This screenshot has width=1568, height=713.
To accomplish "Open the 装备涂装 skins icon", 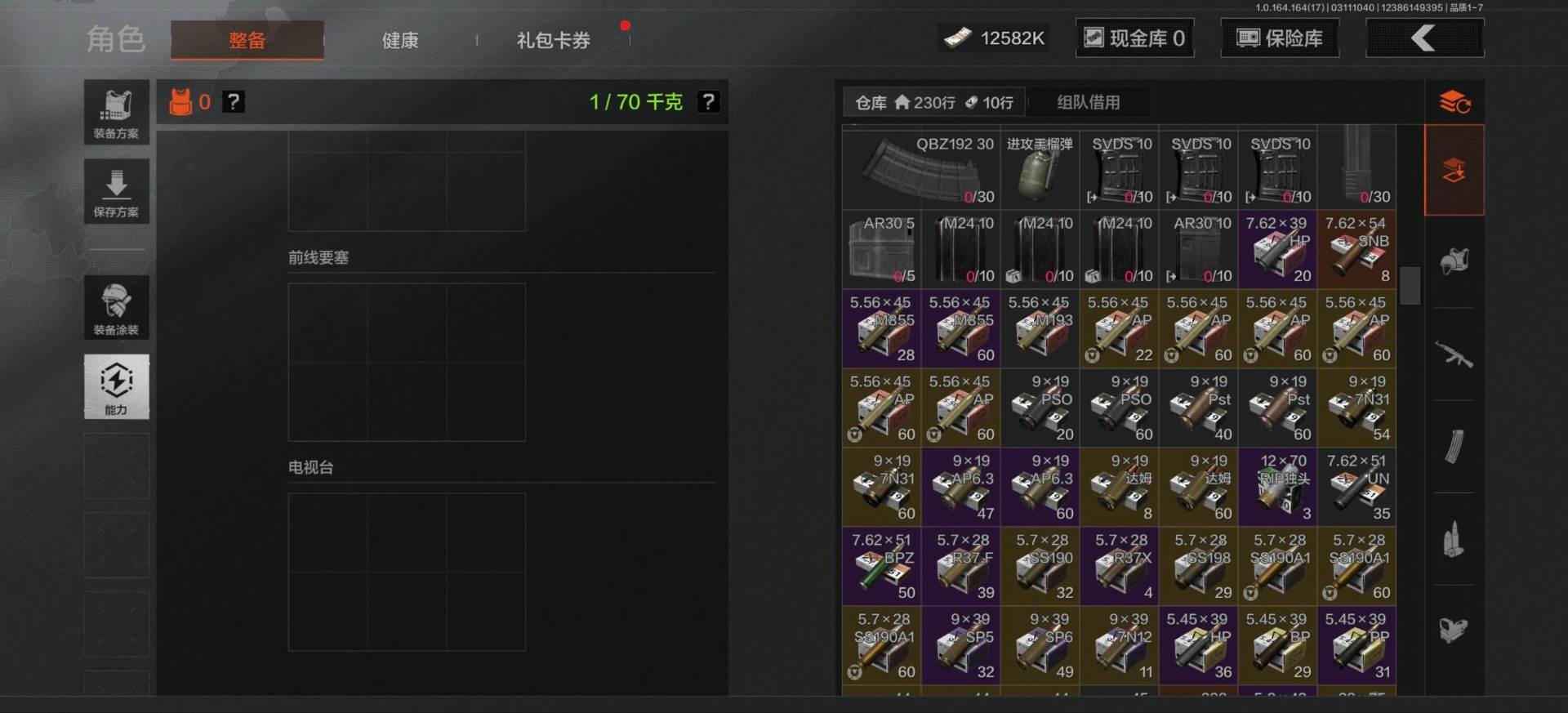I will (116, 307).
